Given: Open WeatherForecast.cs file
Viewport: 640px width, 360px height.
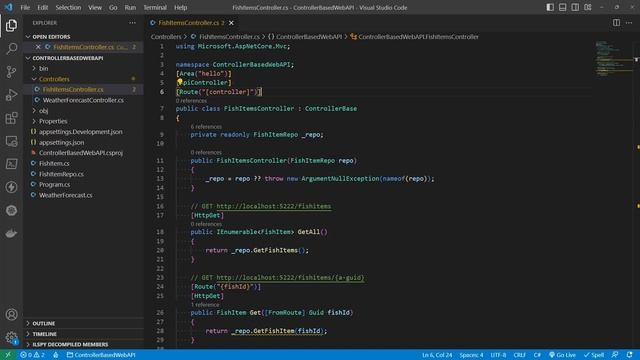Looking at the screenshot, I should [65, 195].
